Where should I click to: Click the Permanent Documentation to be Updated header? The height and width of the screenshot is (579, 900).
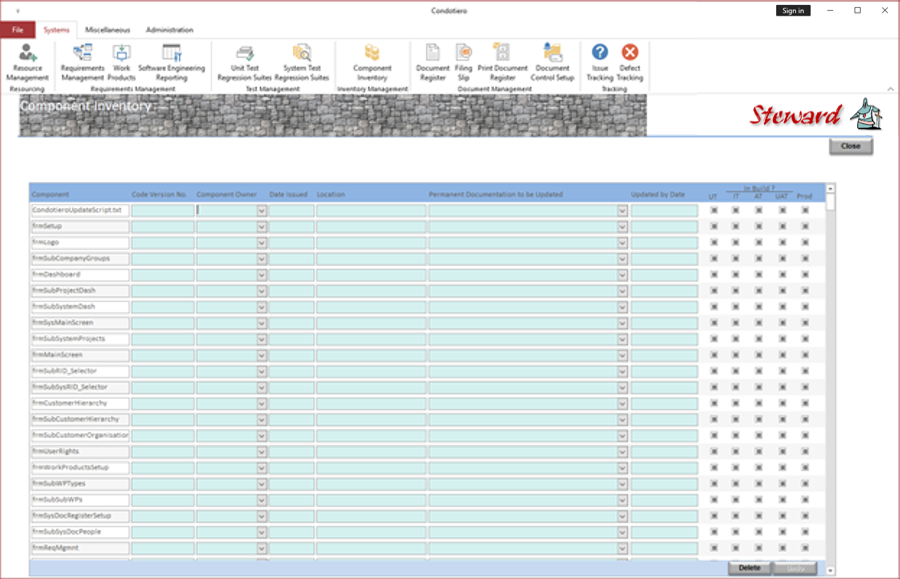click(495, 195)
